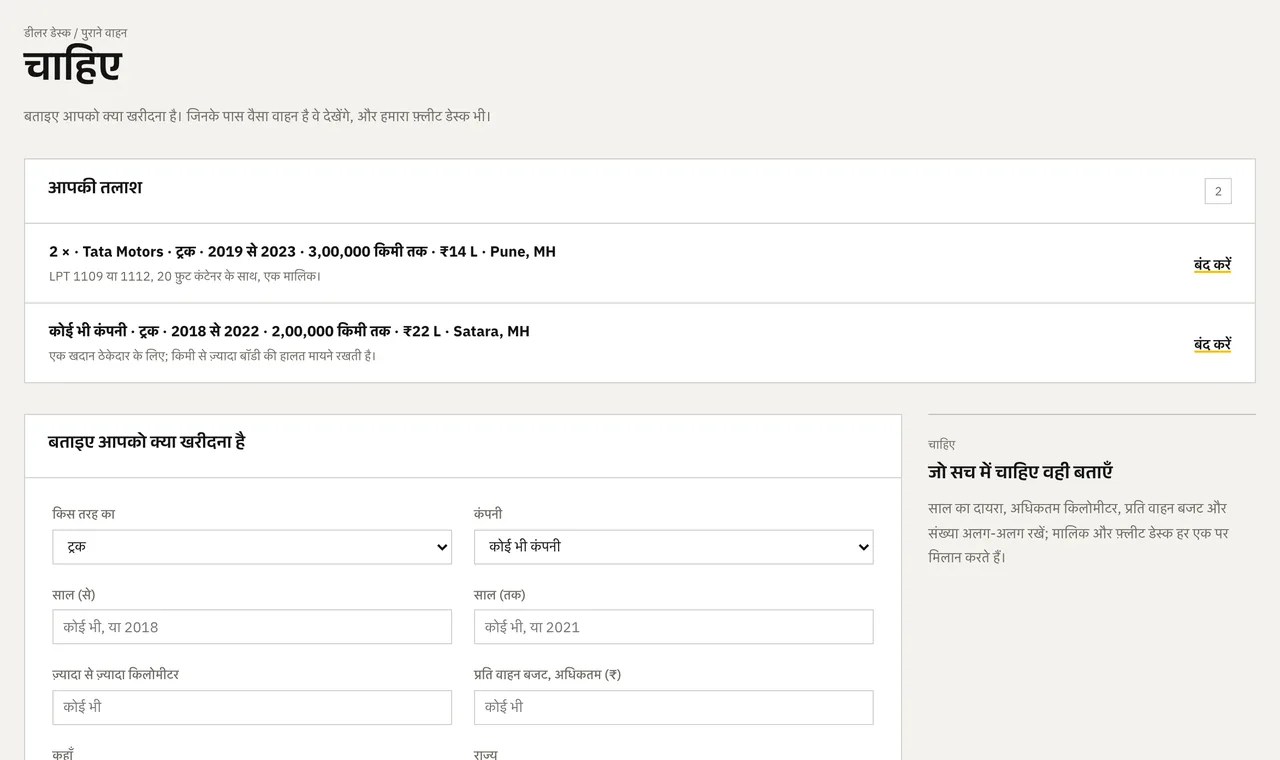Select the ज़्यादा से ज़्यादा किलोमीटर field

click(x=252, y=707)
